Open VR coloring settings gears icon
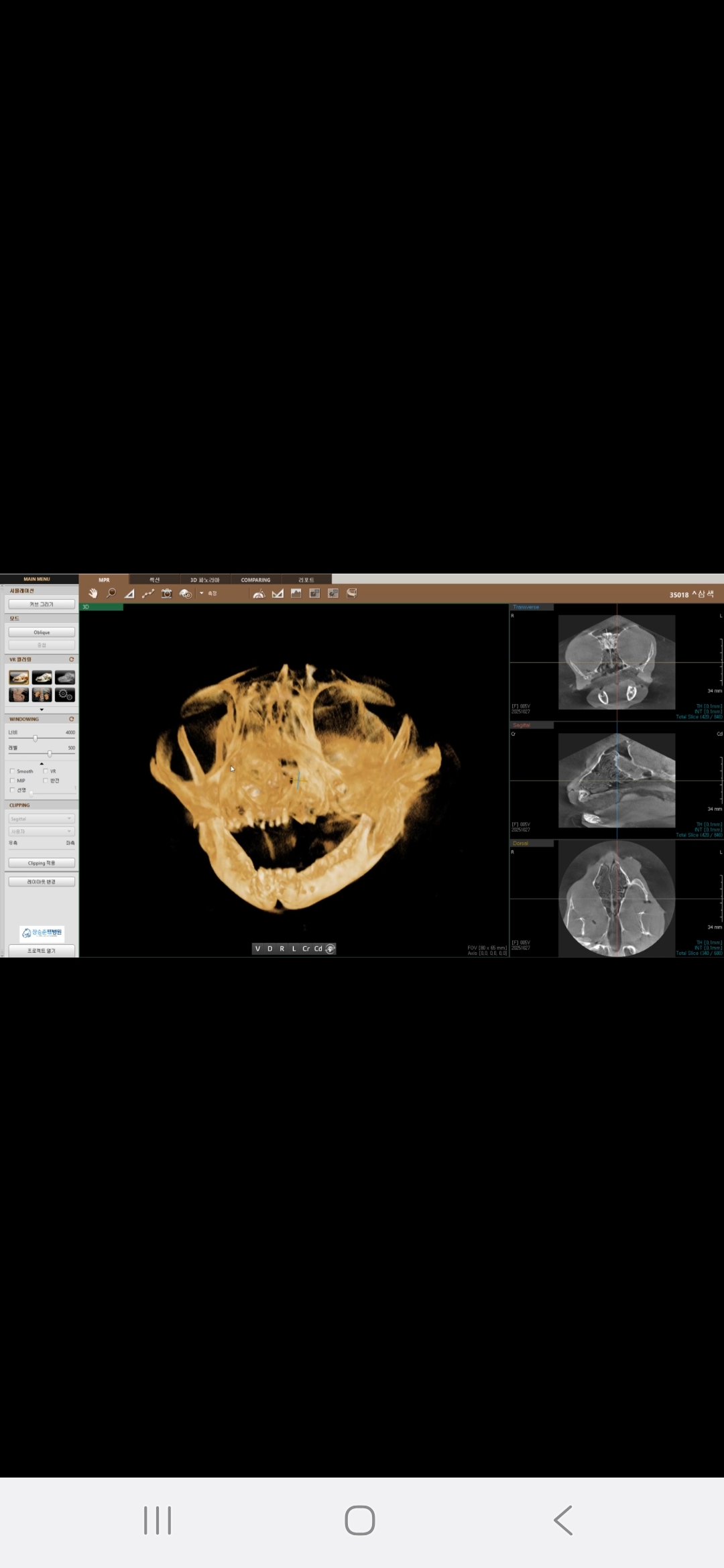This screenshot has width=724, height=1568. click(x=65, y=695)
